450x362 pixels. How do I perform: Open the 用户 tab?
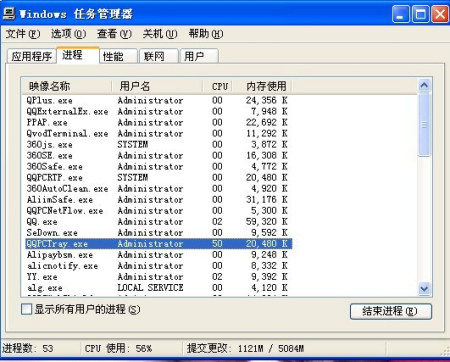199,56
